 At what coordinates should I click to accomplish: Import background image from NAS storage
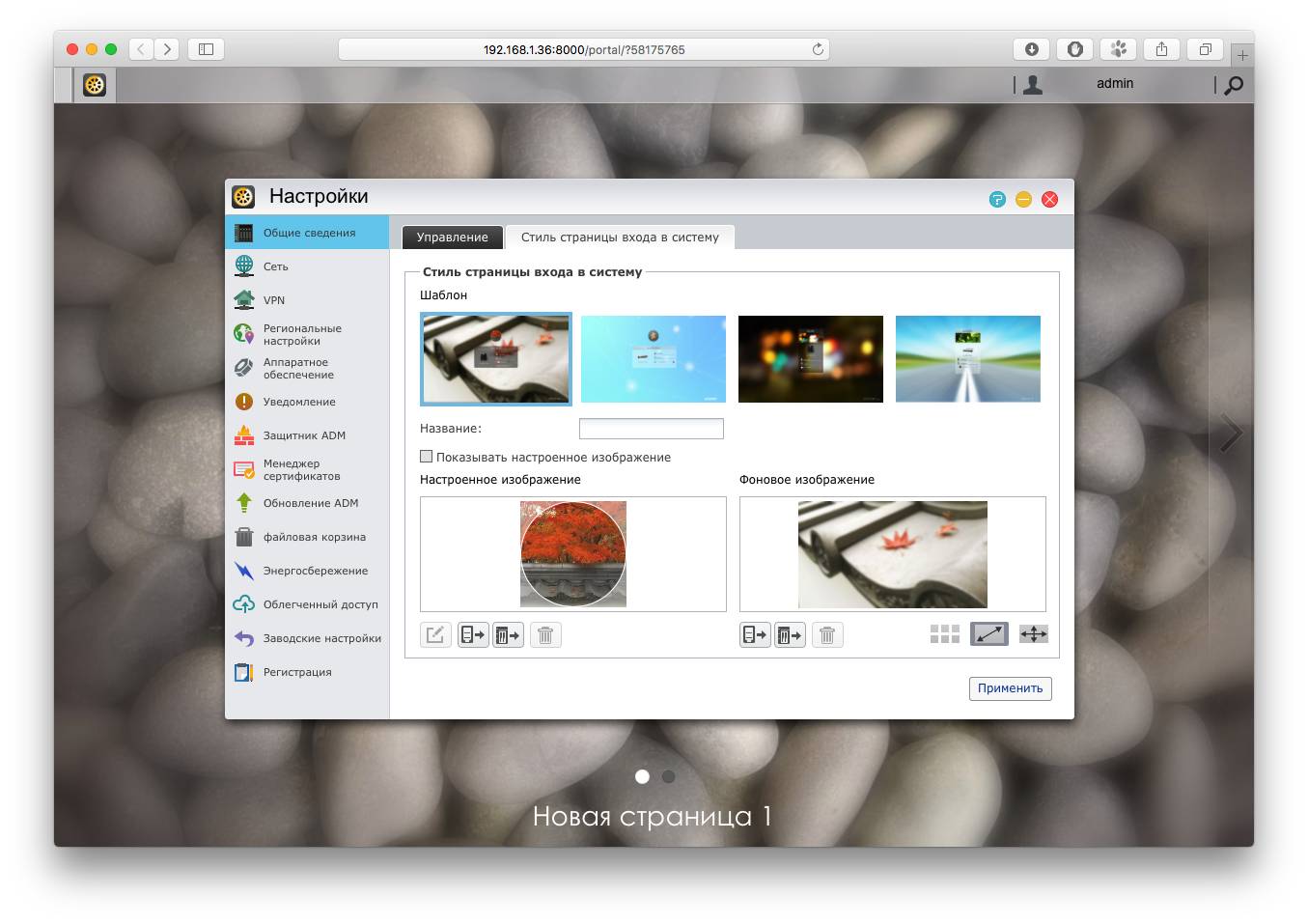tap(790, 634)
